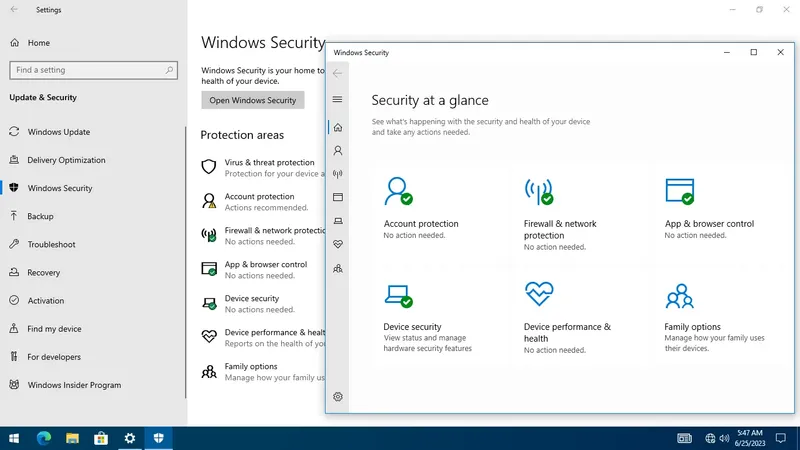The image size is (800, 450).
Task: Switch to Windows Security in taskbar
Action: click(x=159, y=438)
